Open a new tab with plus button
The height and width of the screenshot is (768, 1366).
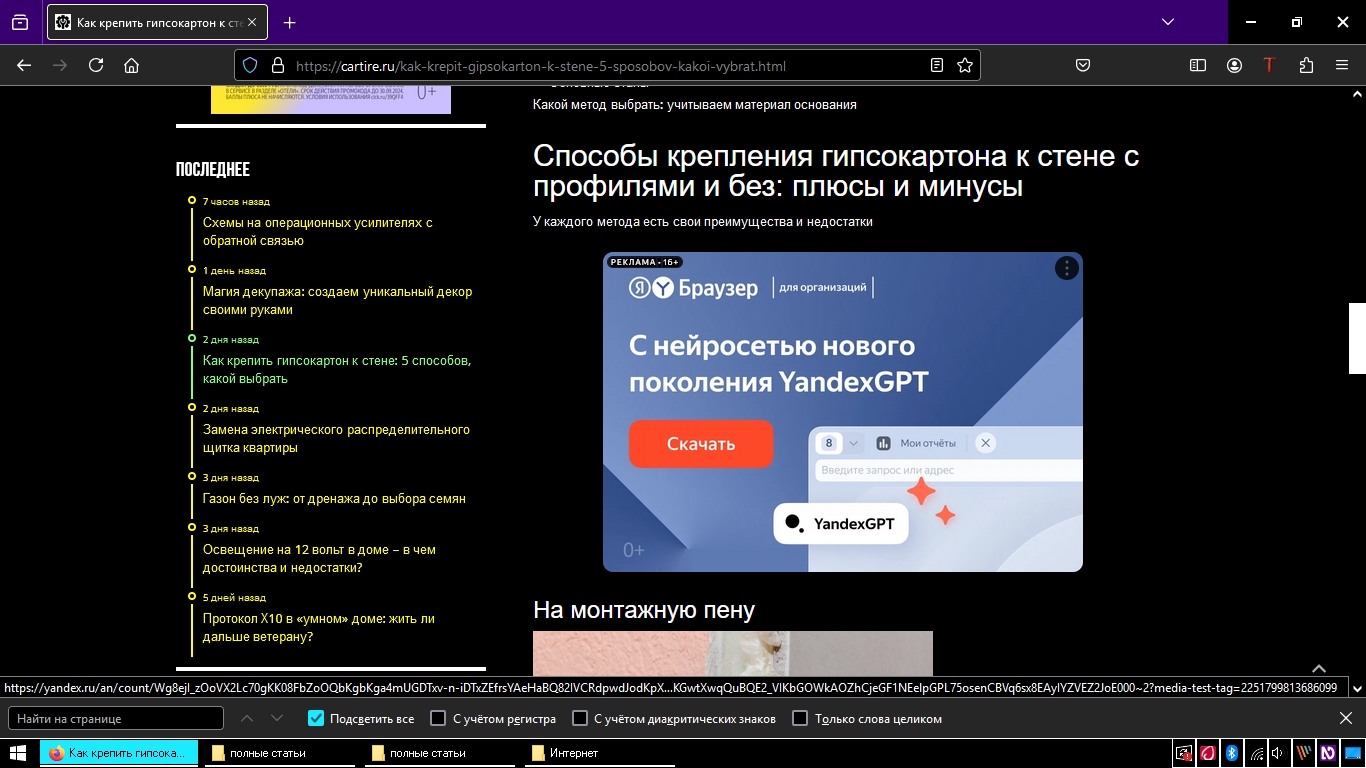pos(290,22)
